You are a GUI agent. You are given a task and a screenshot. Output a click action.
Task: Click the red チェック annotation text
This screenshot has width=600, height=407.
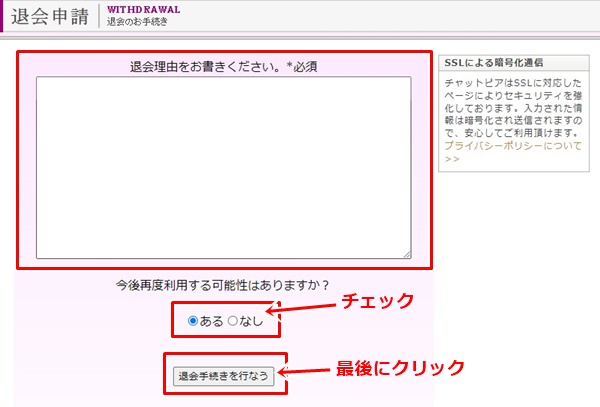[x=377, y=301]
